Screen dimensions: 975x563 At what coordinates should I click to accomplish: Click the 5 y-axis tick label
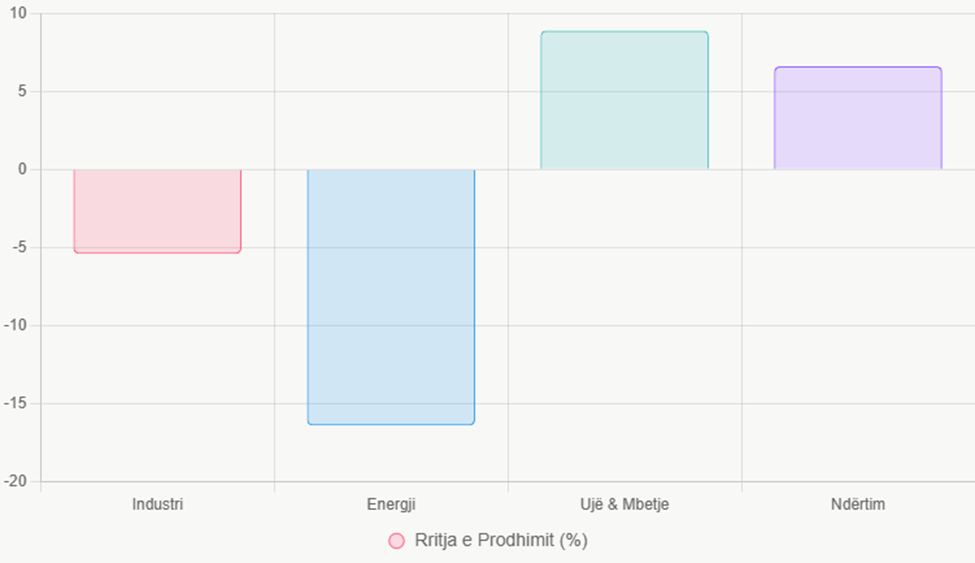point(24,91)
